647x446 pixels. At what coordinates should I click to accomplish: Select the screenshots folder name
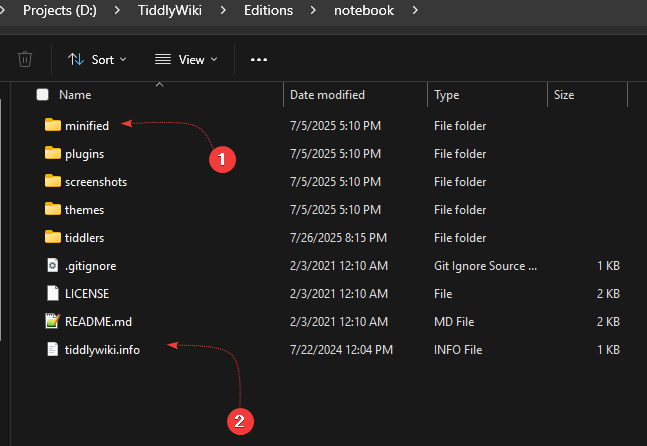pyautogui.click(x=96, y=182)
